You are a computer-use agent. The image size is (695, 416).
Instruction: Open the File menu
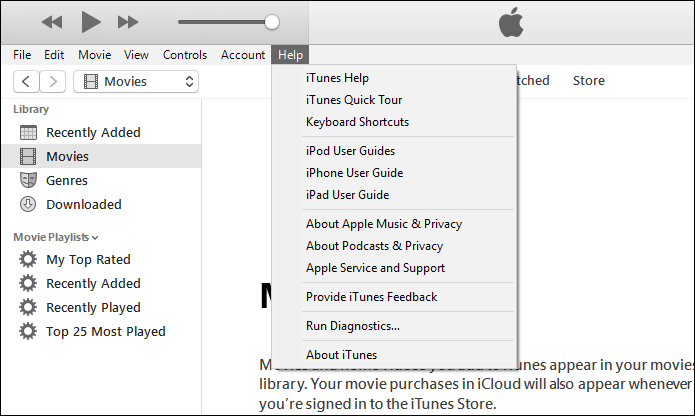(x=22, y=55)
